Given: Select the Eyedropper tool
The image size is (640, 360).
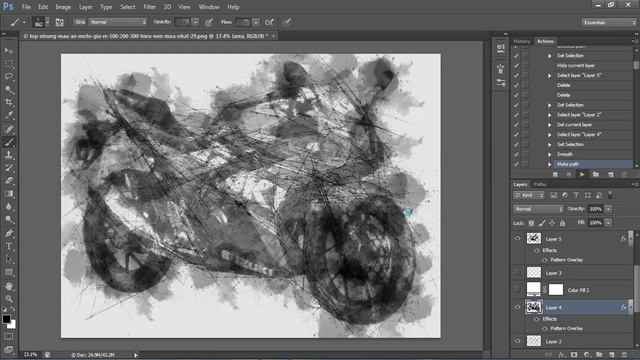Looking at the screenshot, I should (9, 116).
